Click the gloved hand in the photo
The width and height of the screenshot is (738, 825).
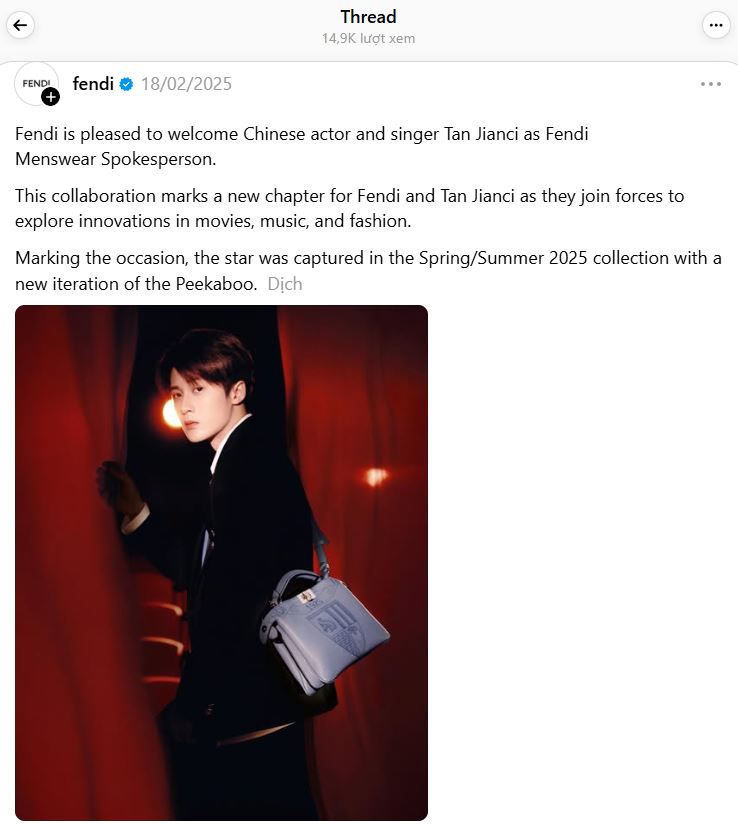121,489
